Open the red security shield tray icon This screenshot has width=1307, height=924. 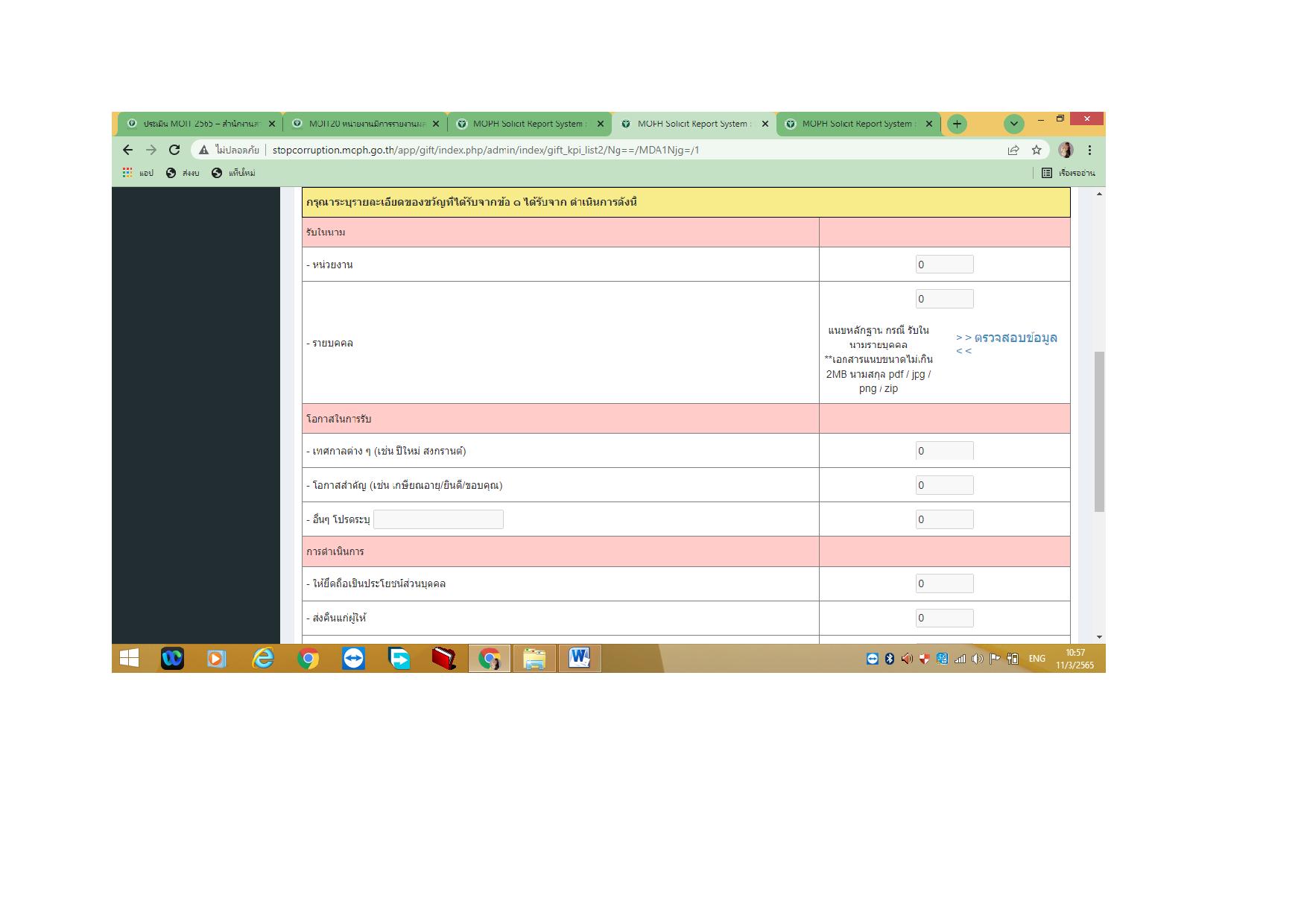point(925,659)
